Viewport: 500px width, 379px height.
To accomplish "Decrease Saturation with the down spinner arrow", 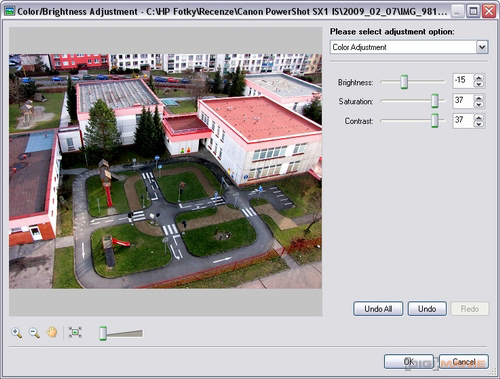I will pos(479,104).
